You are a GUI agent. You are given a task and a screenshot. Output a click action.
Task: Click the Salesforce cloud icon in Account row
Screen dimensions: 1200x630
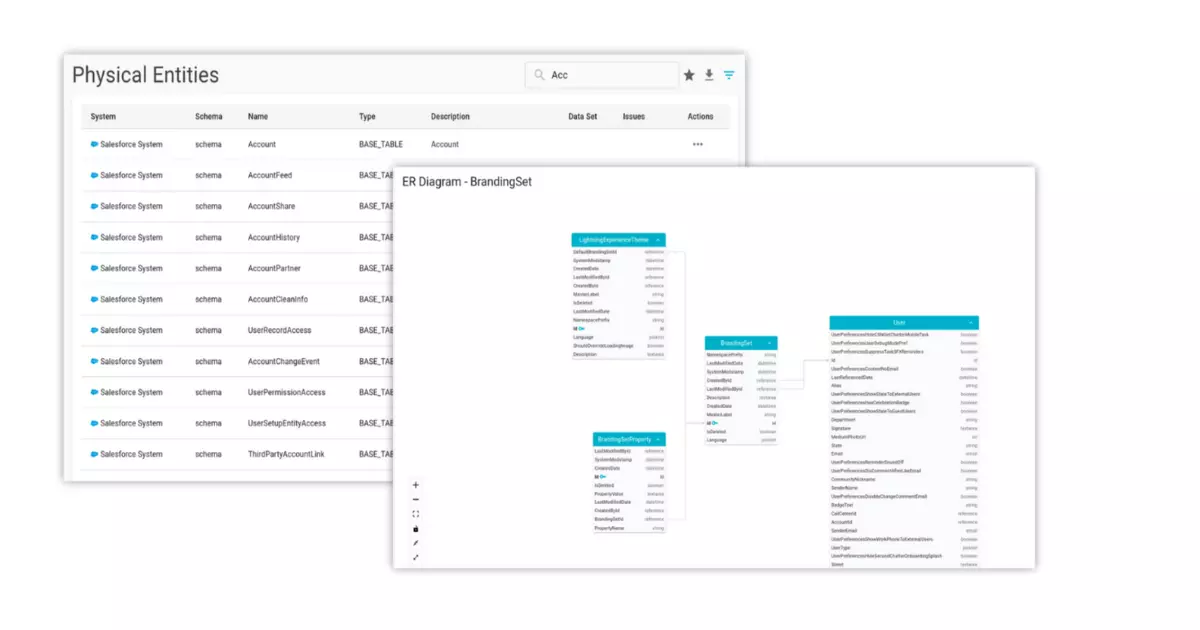point(95,144)
